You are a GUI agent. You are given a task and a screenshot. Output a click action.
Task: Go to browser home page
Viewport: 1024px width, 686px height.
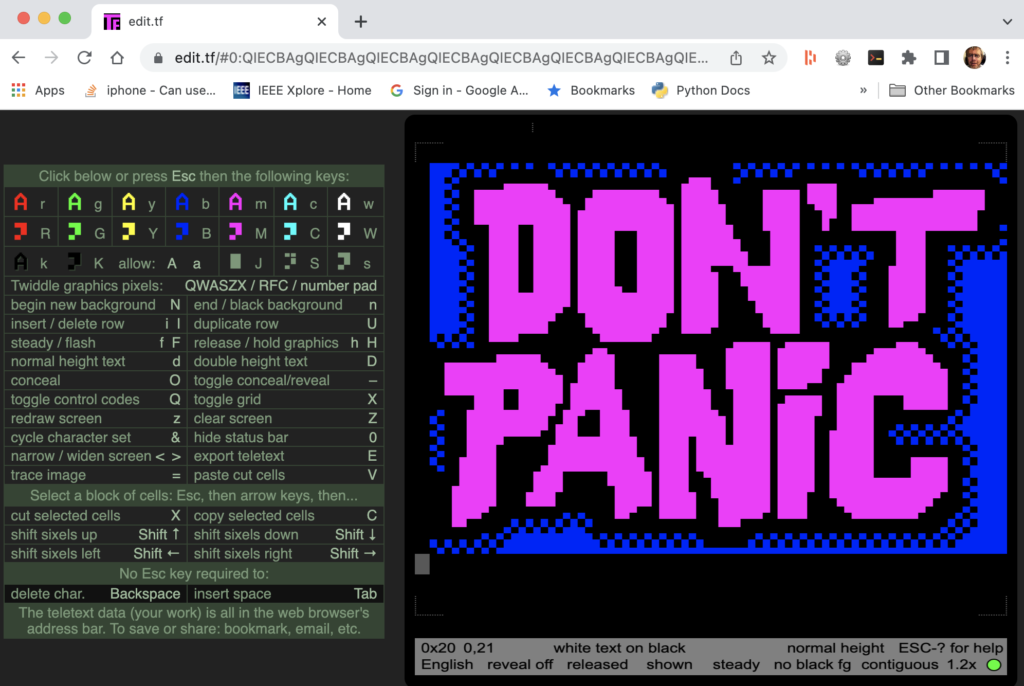[x=117, y=58]
